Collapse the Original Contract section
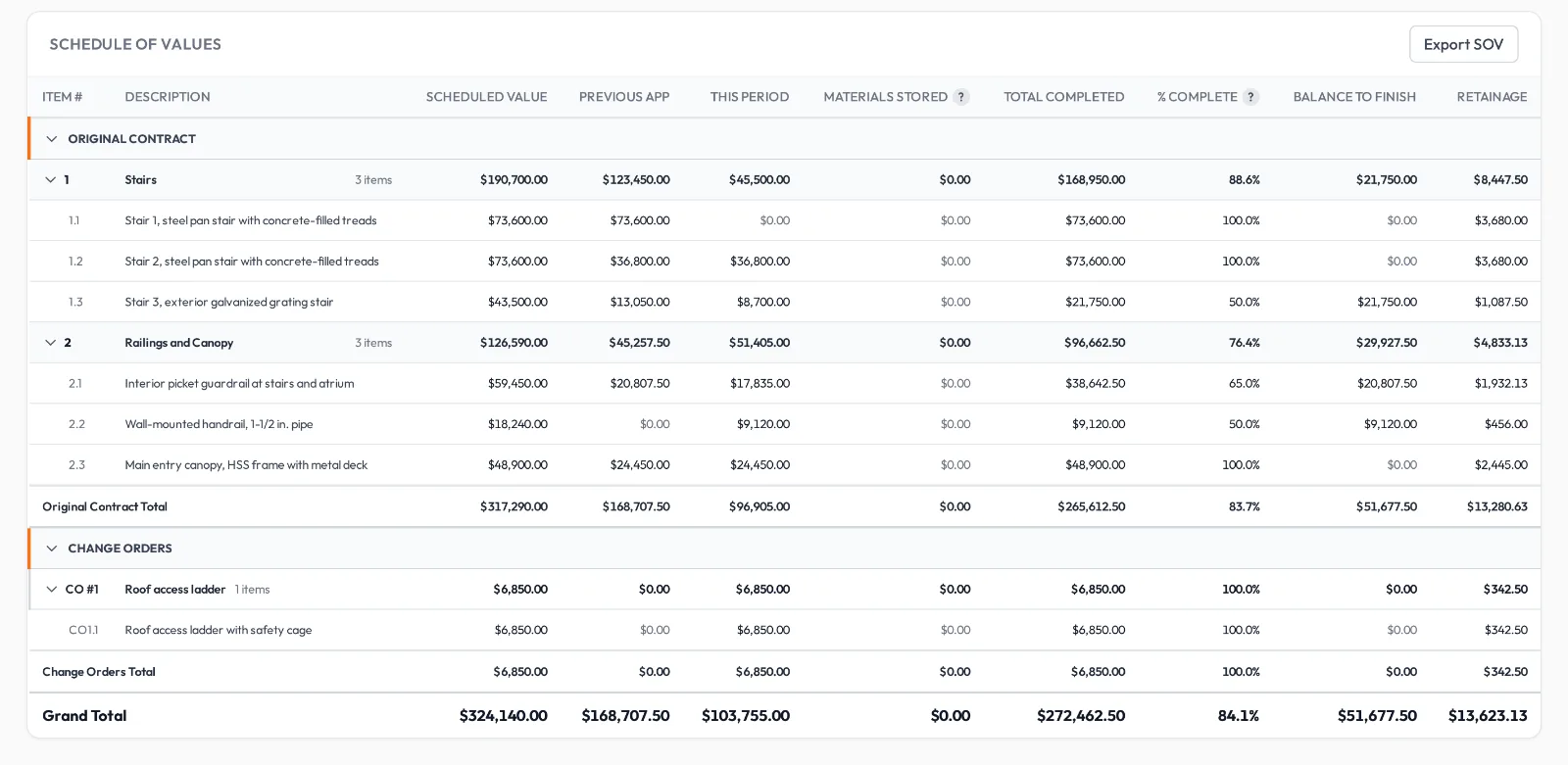This screenshot has height=765, width=1568. pos(52,139)
